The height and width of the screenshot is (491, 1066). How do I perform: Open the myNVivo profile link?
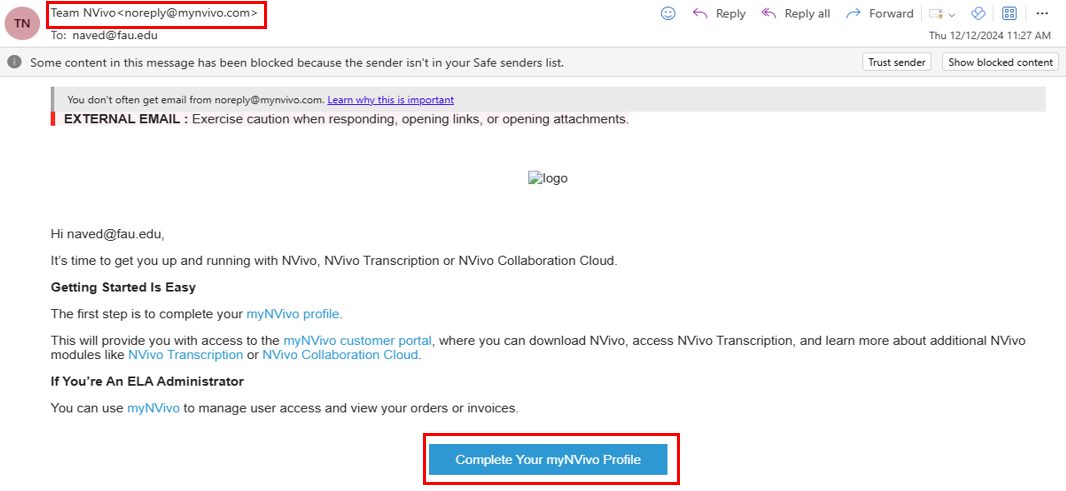[x=292, y=314]
